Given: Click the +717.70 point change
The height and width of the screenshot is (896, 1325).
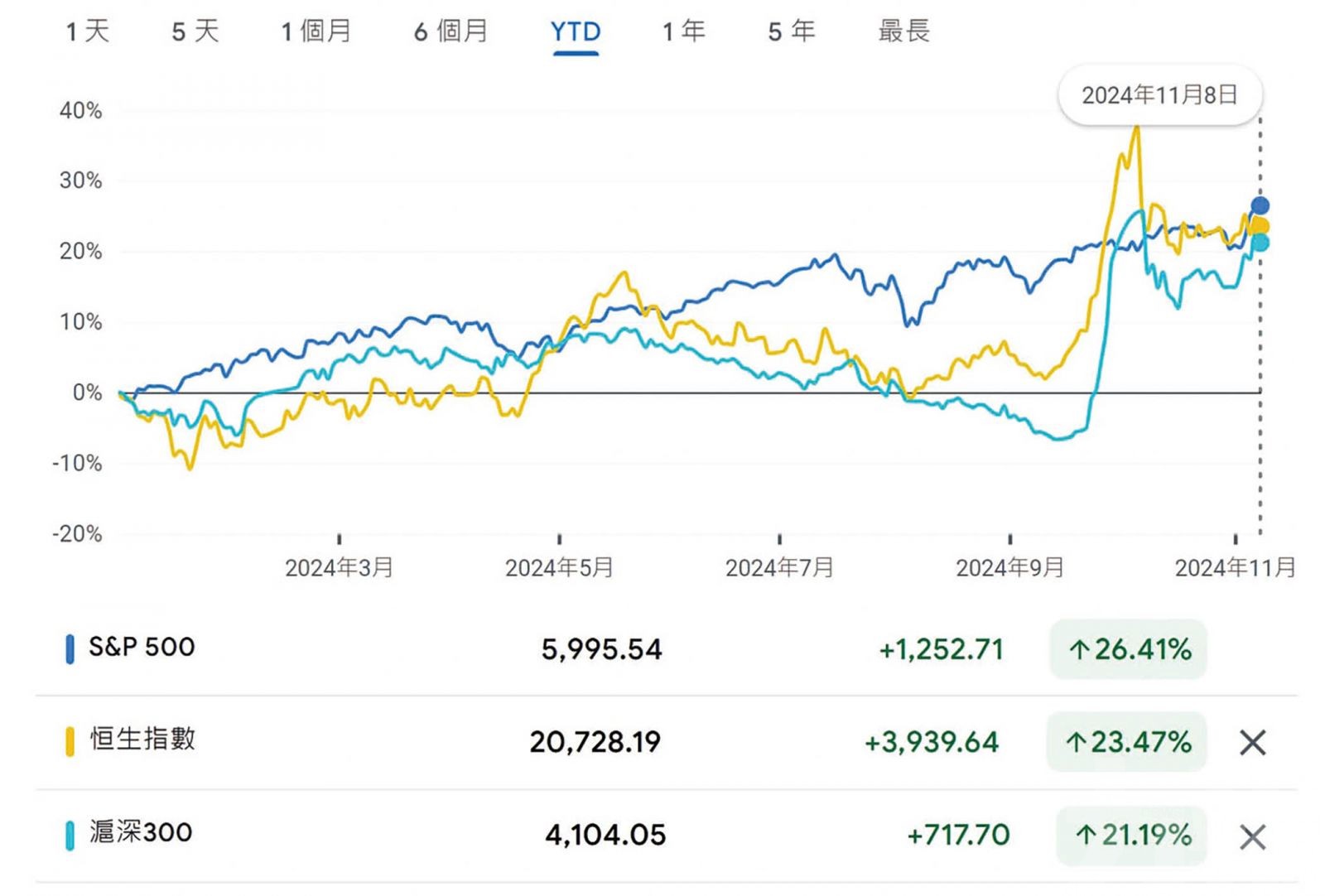Looking at the screenshot, I should [x=958, y=836].
